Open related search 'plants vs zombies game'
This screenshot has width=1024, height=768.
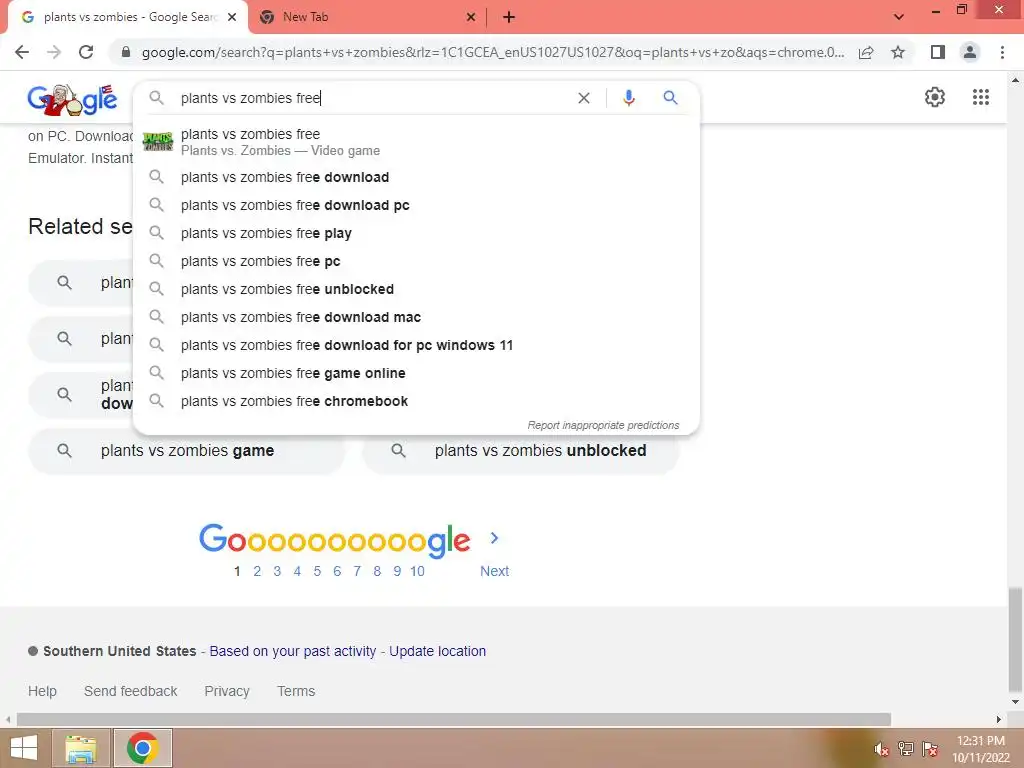(x=186, y=451)
